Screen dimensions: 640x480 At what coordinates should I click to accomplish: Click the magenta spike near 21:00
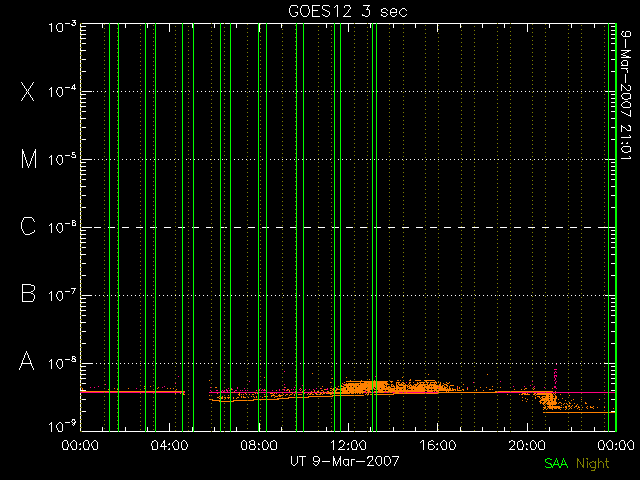tap(555, 378)
